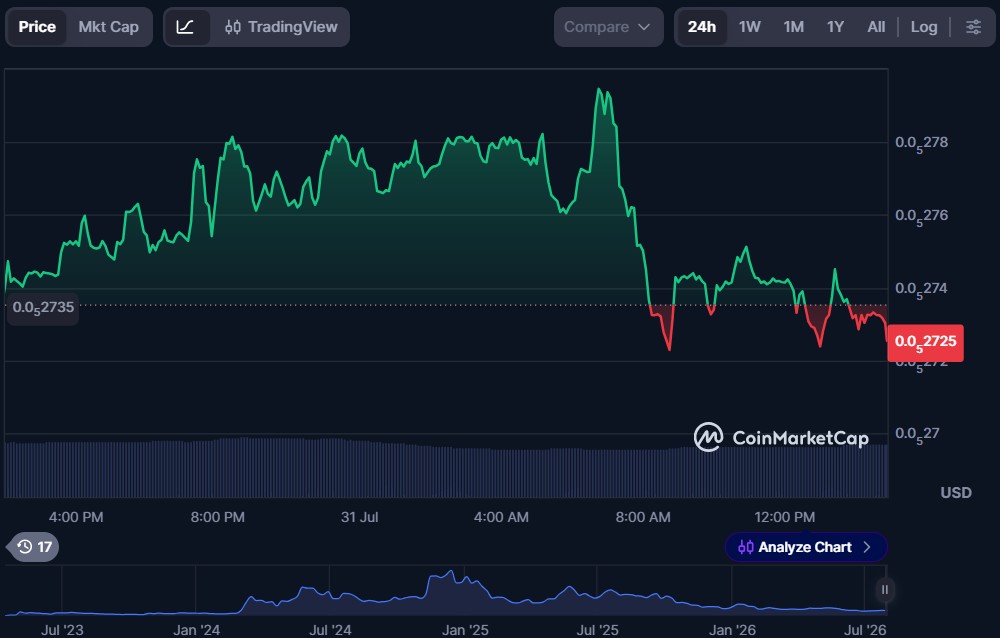Open the TradingView chart mode

point(281,27)
